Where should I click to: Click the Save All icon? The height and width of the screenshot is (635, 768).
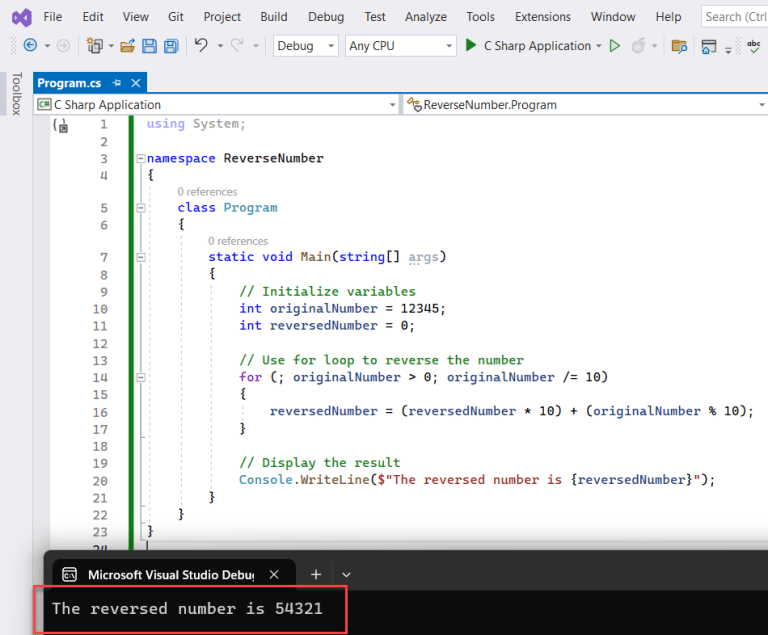171,46
